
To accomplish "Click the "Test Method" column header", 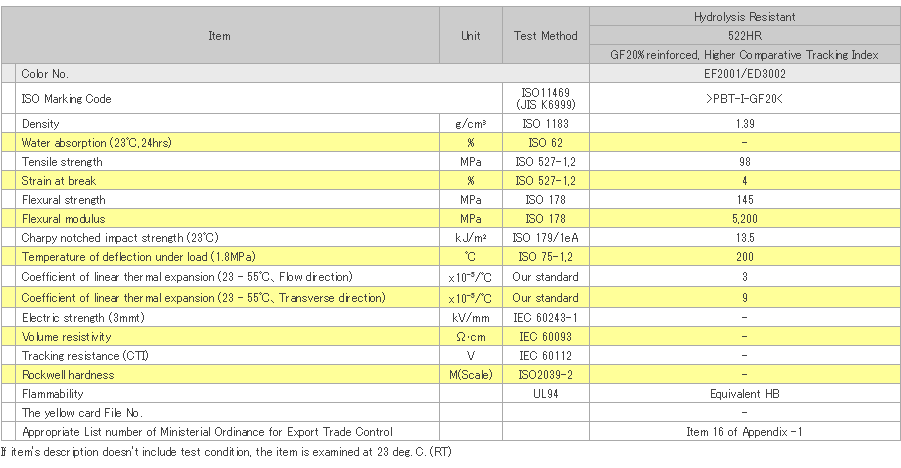I will pyautogui.click(x=545, y=36).
